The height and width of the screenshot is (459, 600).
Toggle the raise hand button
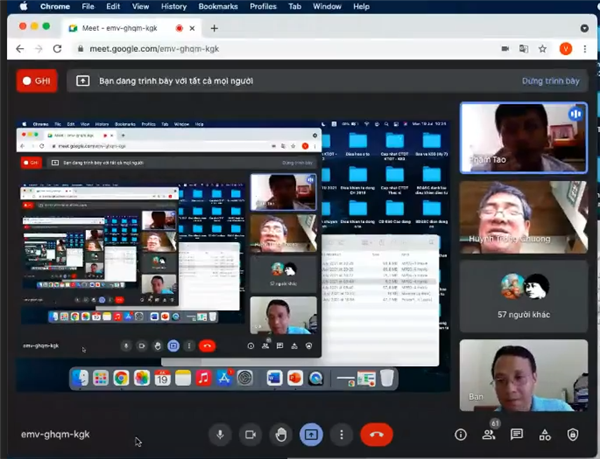[x=281, y=434]
